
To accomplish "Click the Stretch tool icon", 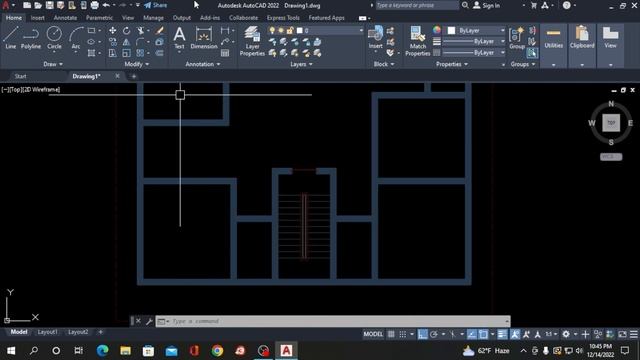I will click(x=113, y=53).
